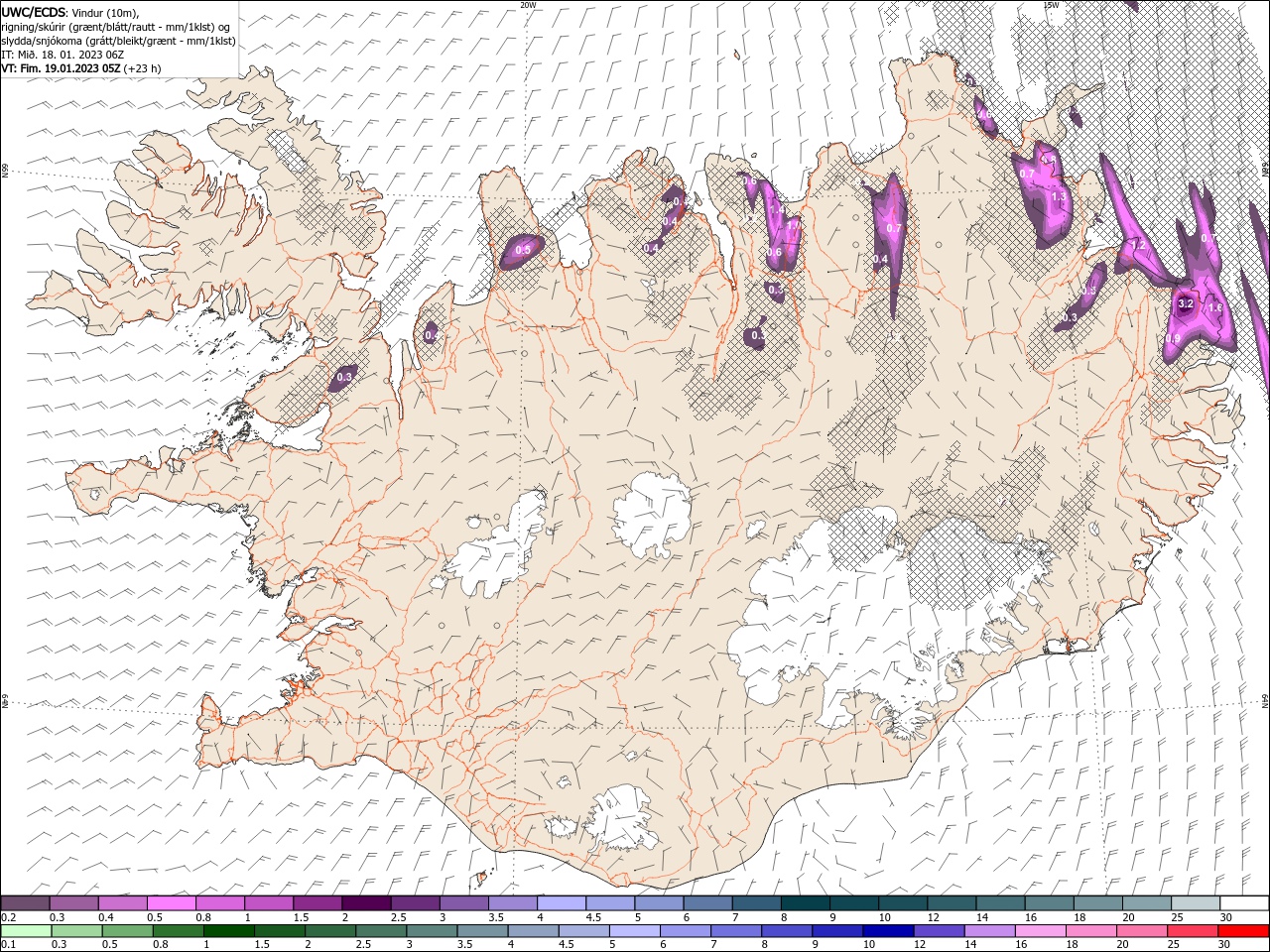This screenshot has width=1270, height=952.
Task: Click the '1.7' precipitation value on the map
Action: tap(793, 225)
